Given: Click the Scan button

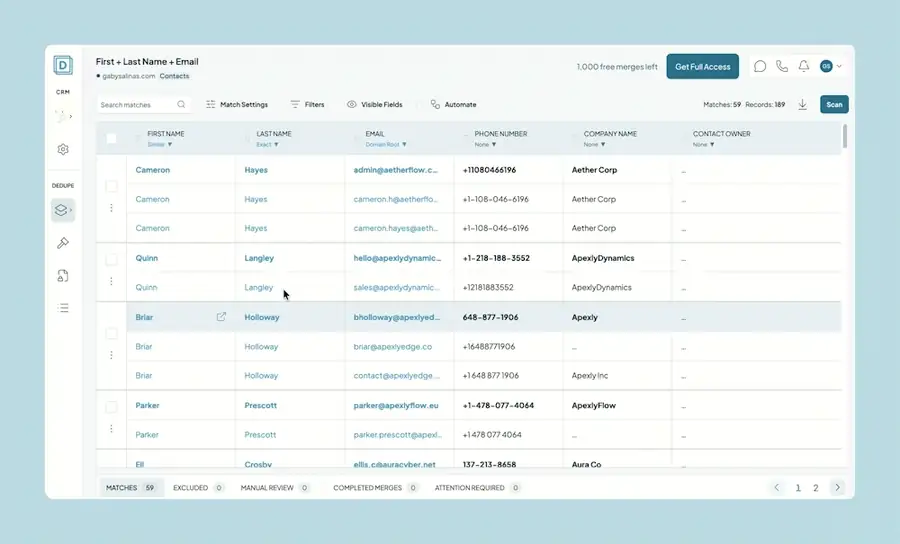Looking at the screenshot, I should pos(834,104).
